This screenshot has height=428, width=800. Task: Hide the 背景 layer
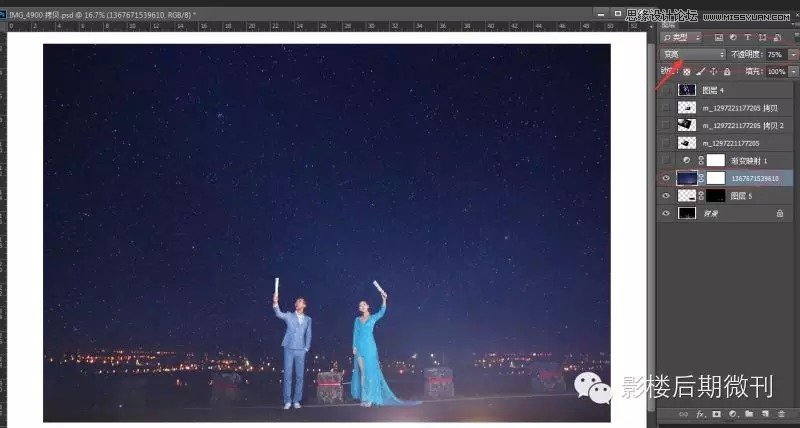click(666, 214)
